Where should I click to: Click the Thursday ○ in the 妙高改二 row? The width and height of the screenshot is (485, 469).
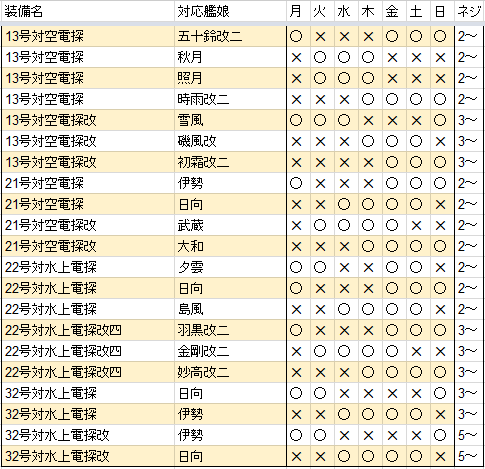(368, 372)
